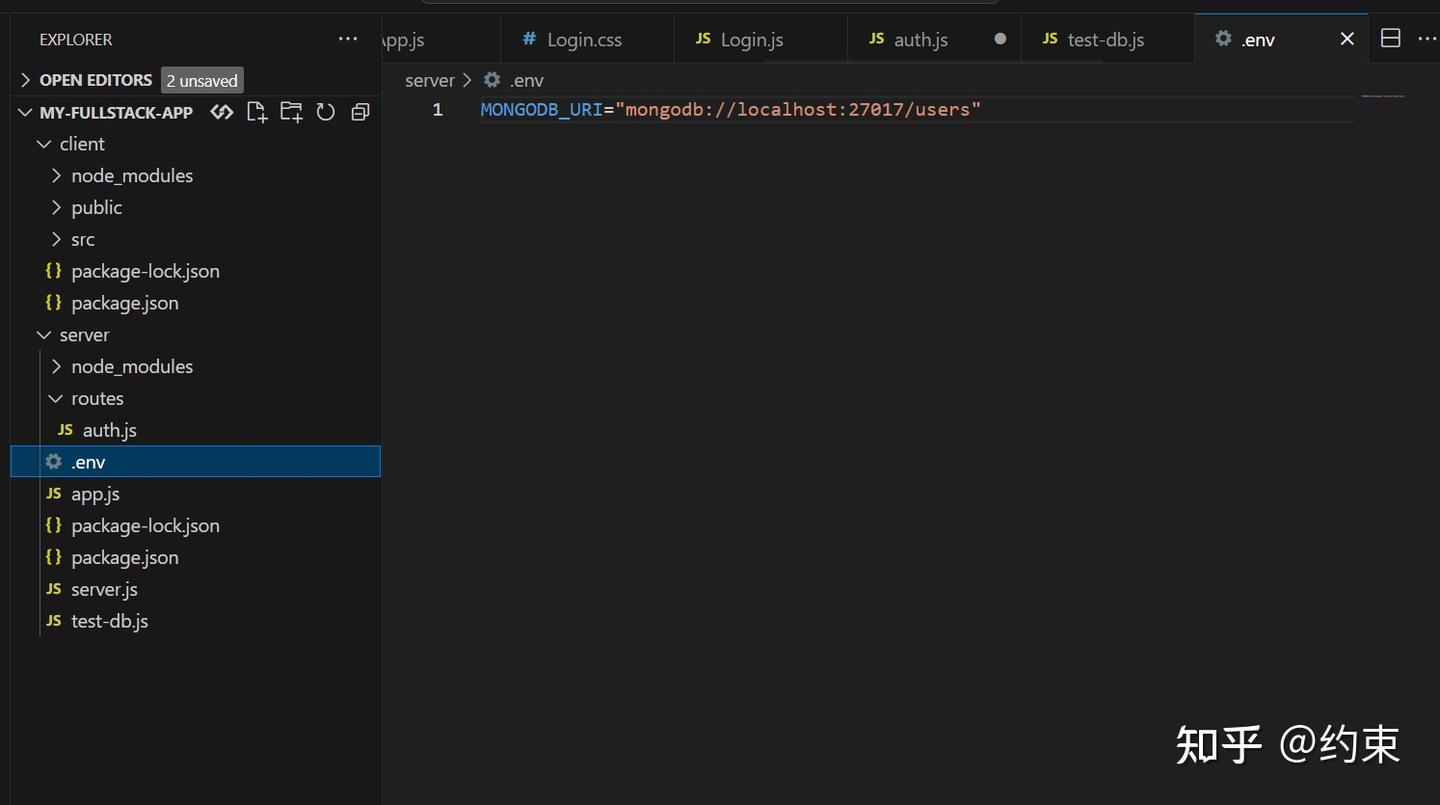Viewport: 1440px width, 805px height.
Task: Collapse all folders in Explorer
Action: tap(360, 112)
